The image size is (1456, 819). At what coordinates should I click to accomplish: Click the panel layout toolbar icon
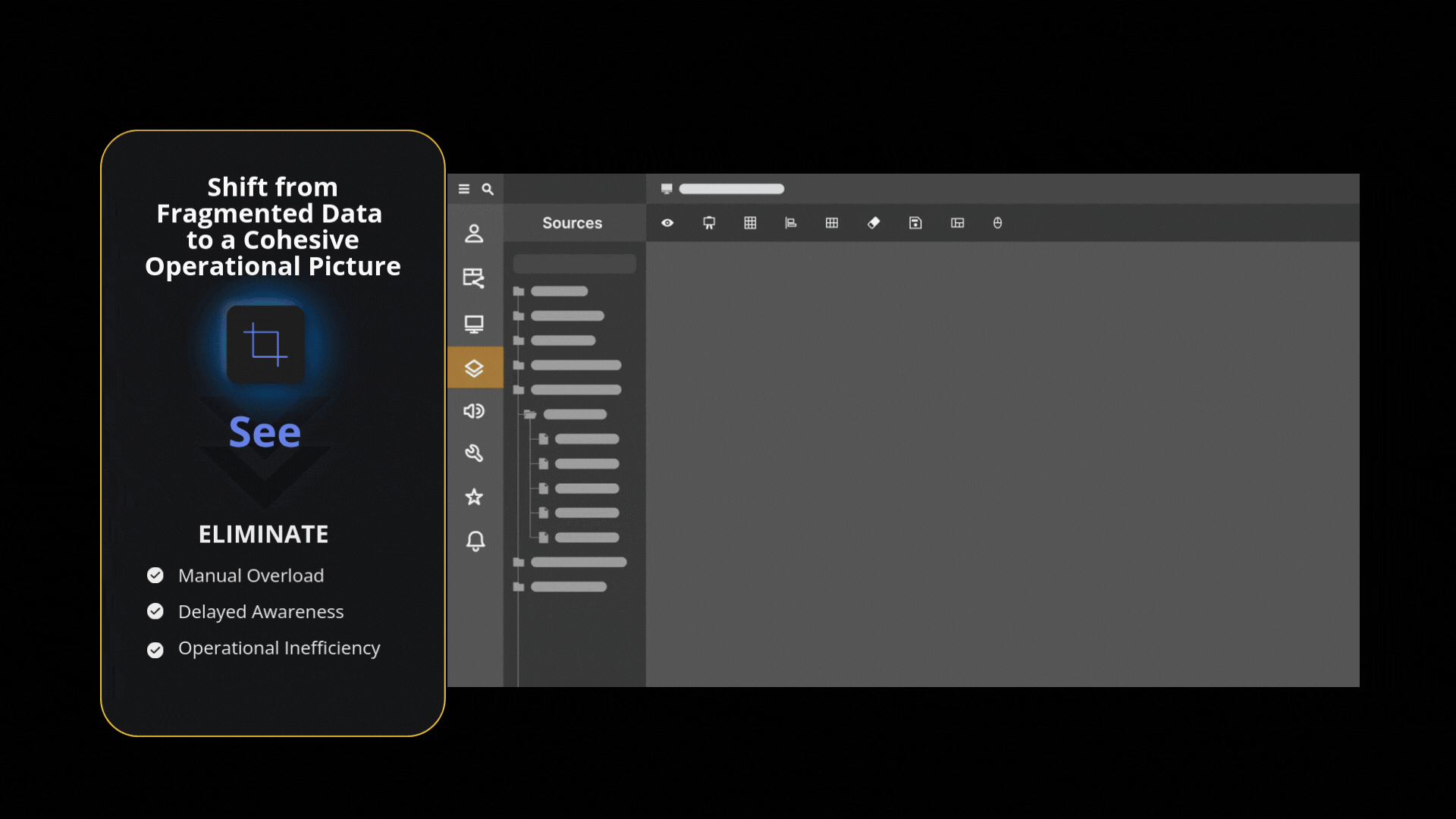(x=957, y=223)
